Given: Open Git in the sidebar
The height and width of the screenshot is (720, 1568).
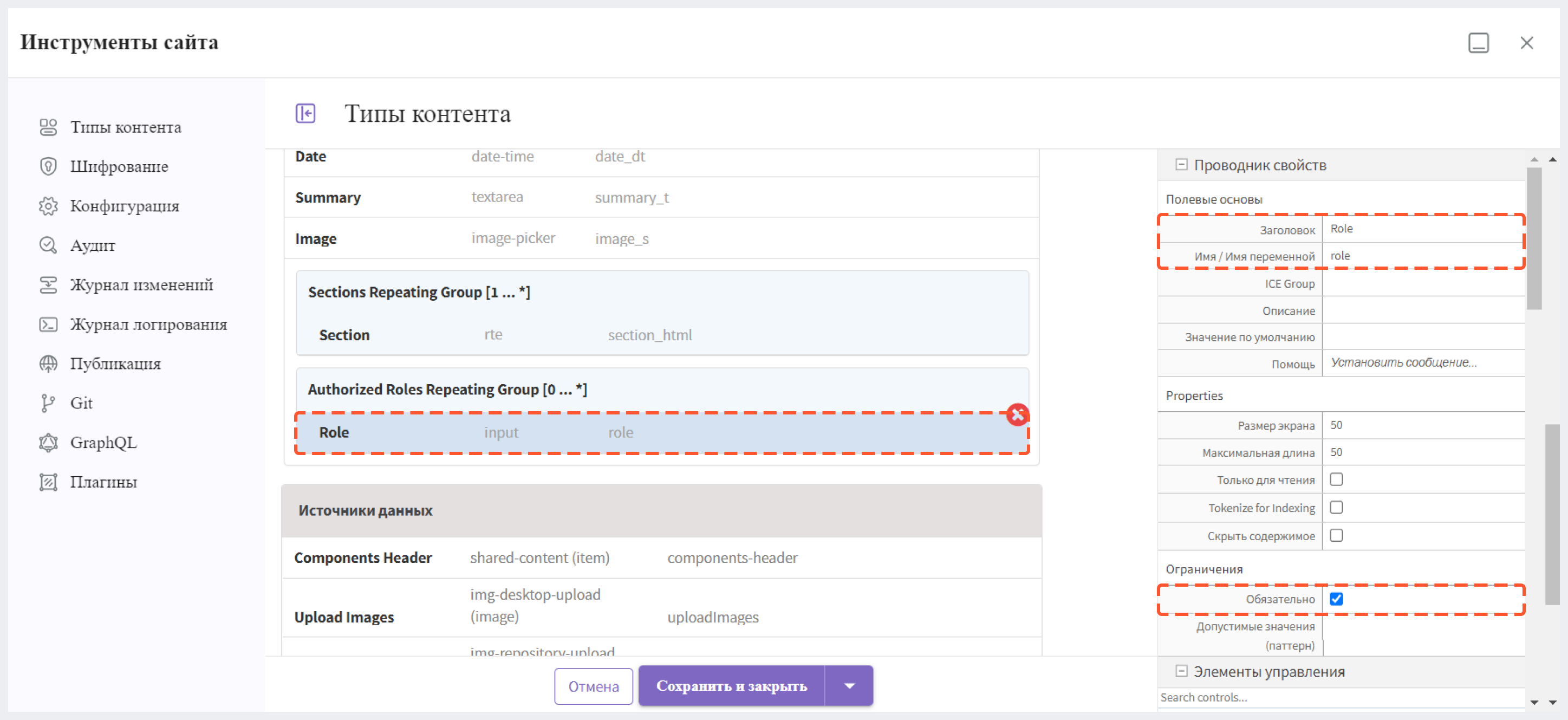Looking at the screenshot, I should pyautogui.click(x=82, y=403).
